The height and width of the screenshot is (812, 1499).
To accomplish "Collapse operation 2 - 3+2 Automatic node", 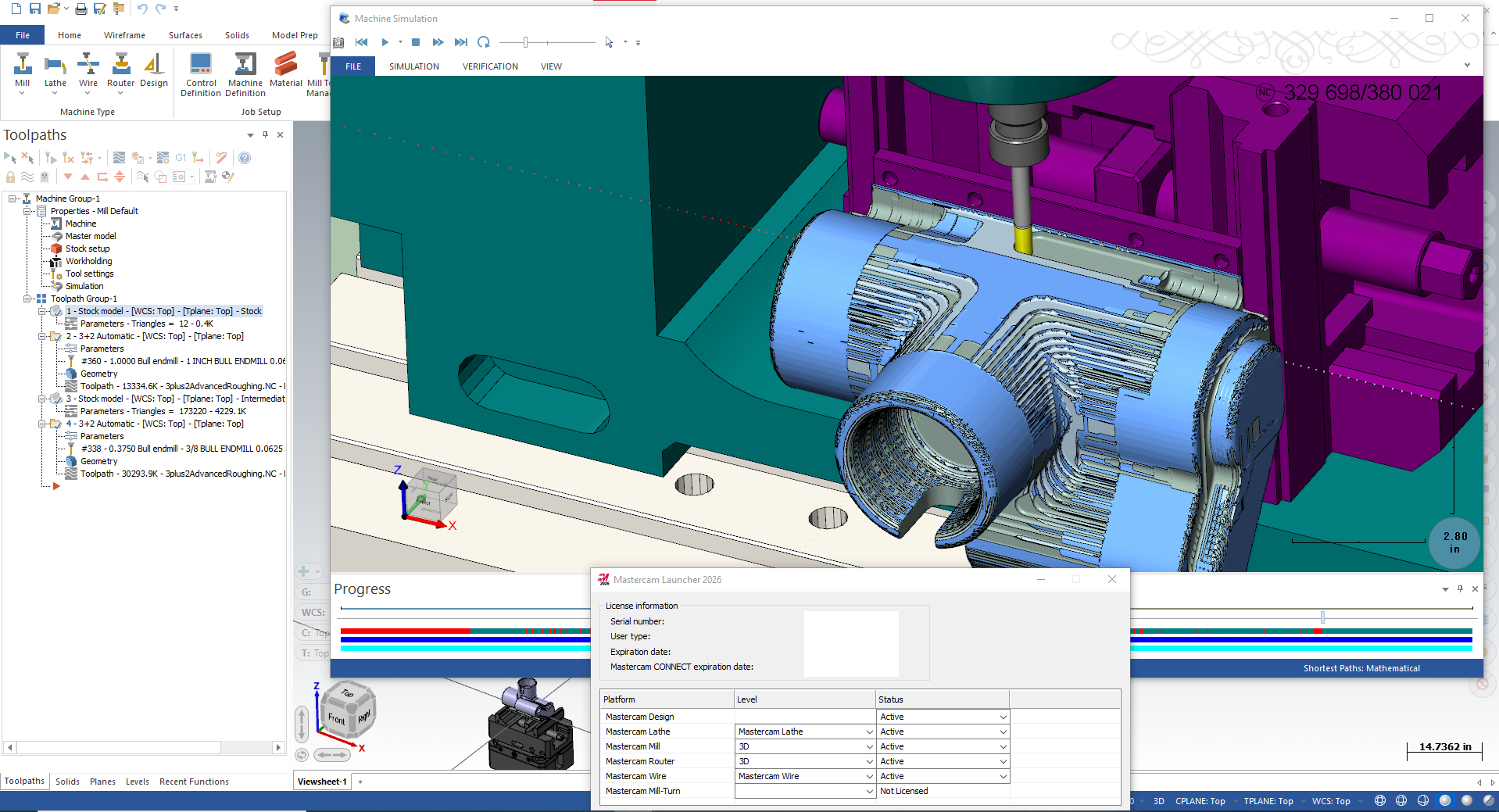I will pos(41,336).
